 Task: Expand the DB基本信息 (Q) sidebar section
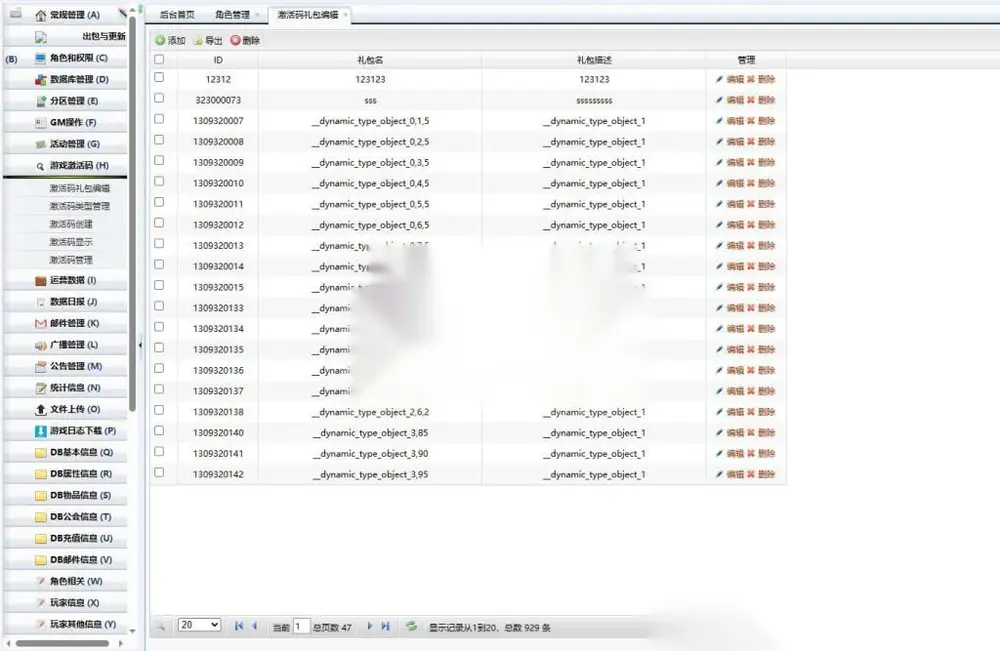click(66, 452)
